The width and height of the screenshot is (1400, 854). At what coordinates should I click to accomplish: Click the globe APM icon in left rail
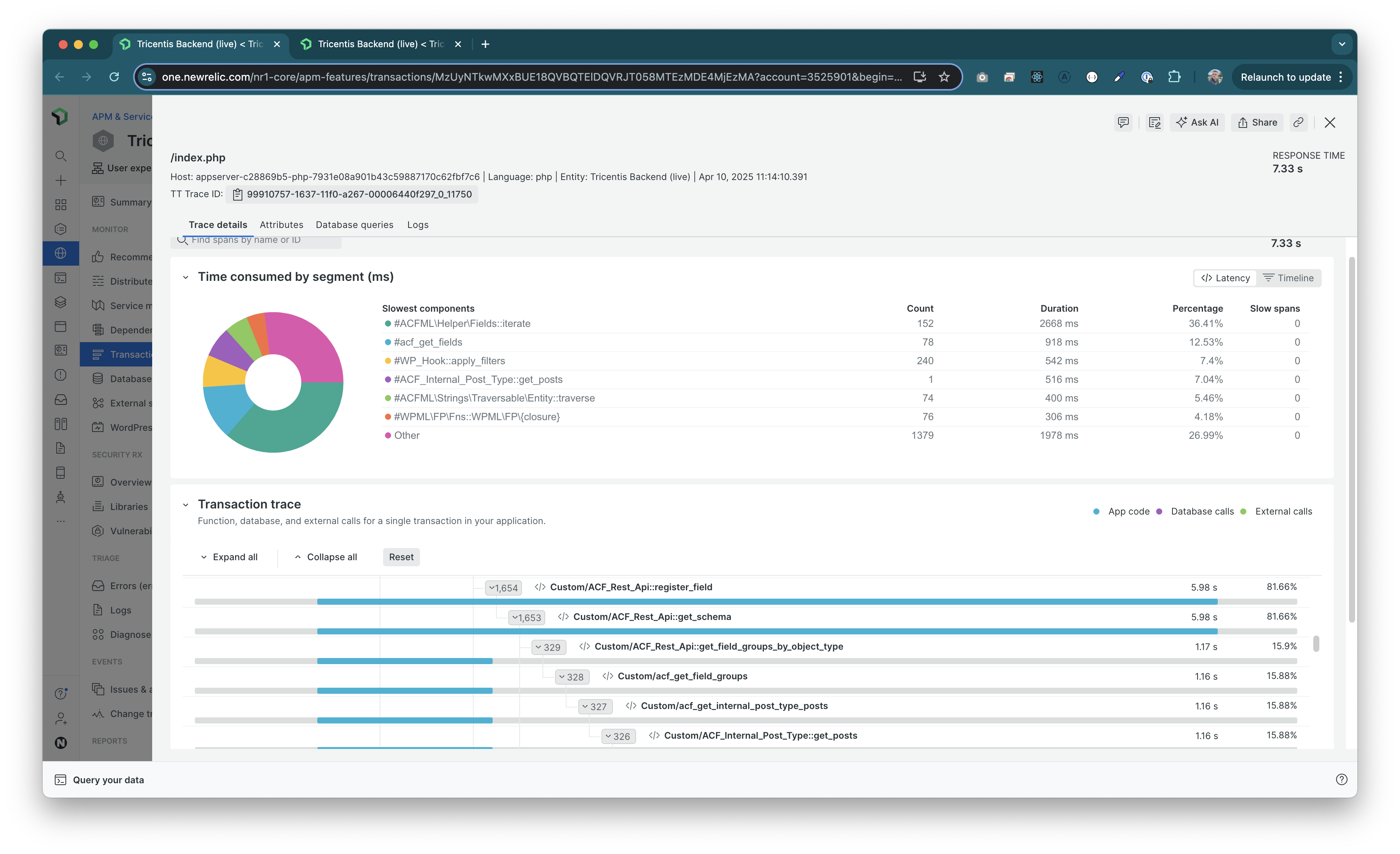[61, 253]
